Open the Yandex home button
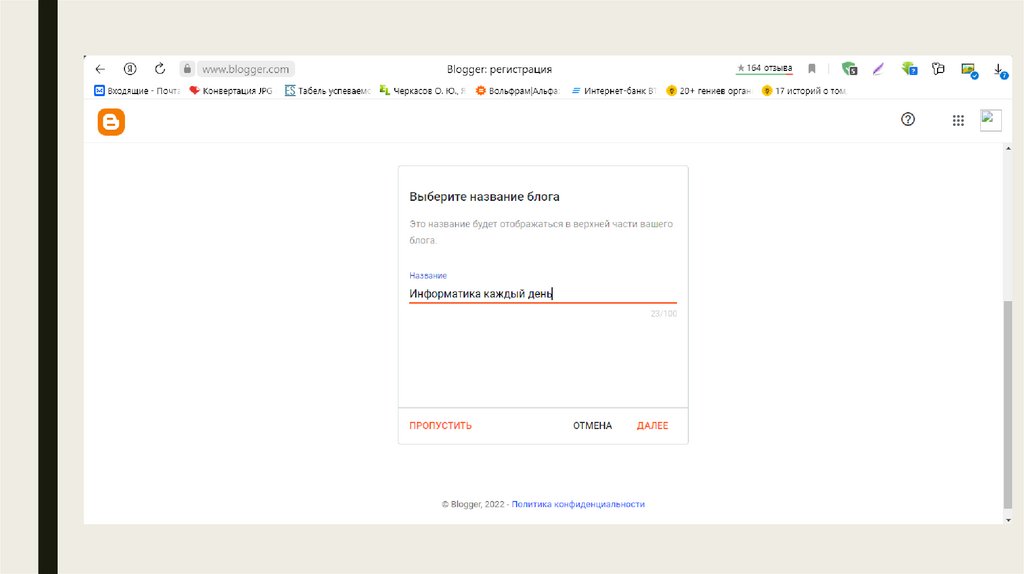 (x=130, y=69)
